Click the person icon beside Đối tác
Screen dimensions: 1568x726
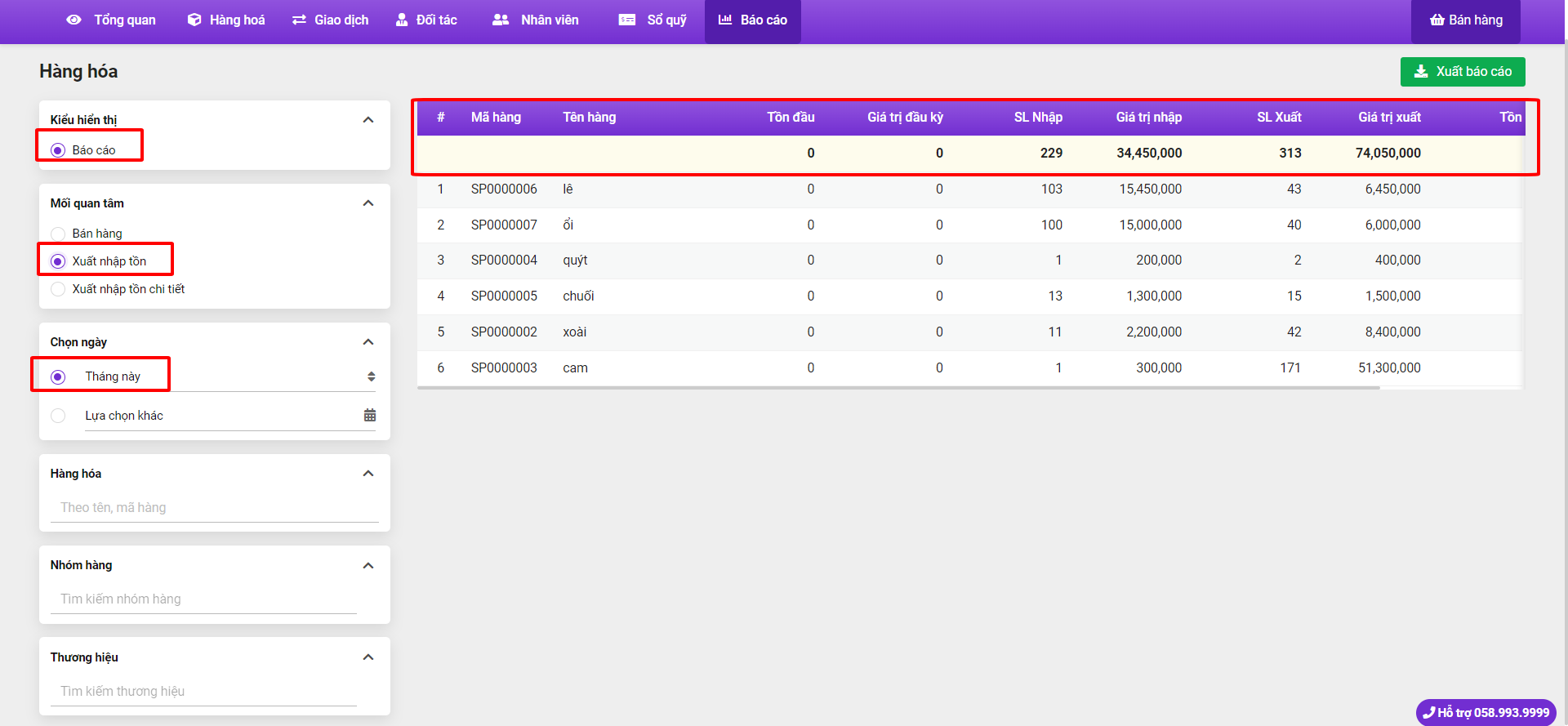click(402, 20)
